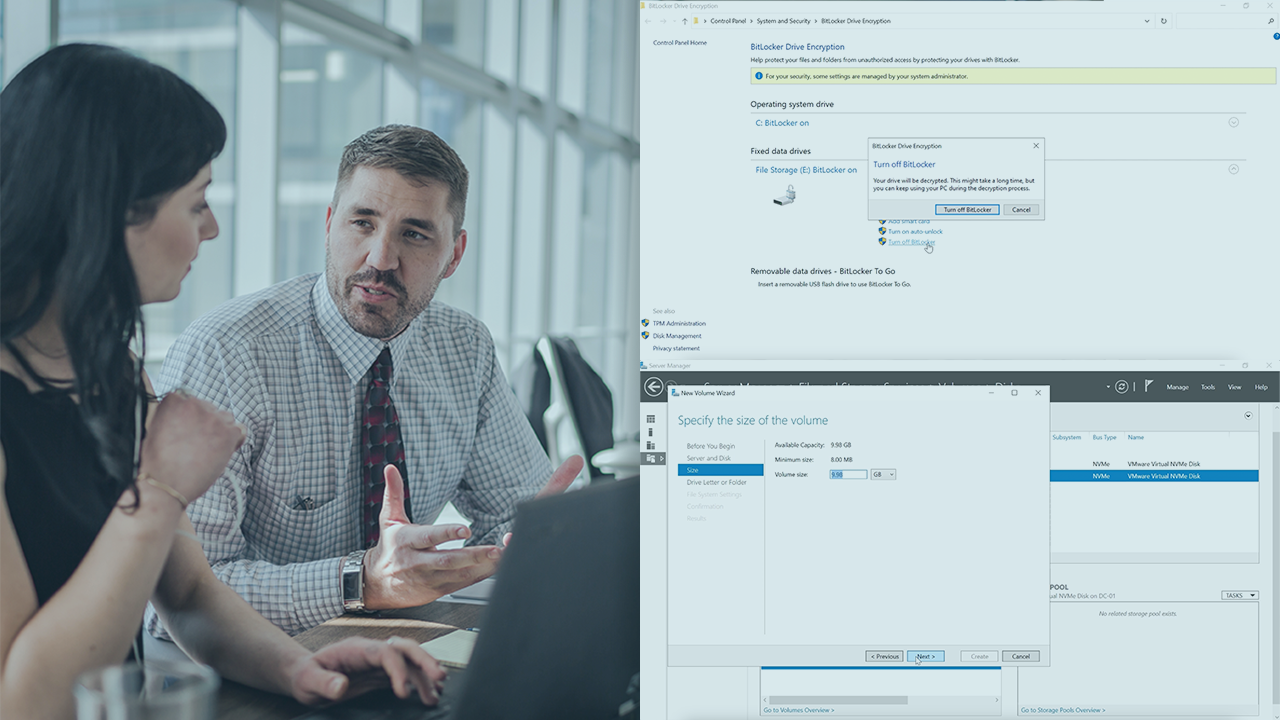Screen dimensions: 1280x720
Task: Click the Server Manager back arrow icon
Action: coord(654,387)
